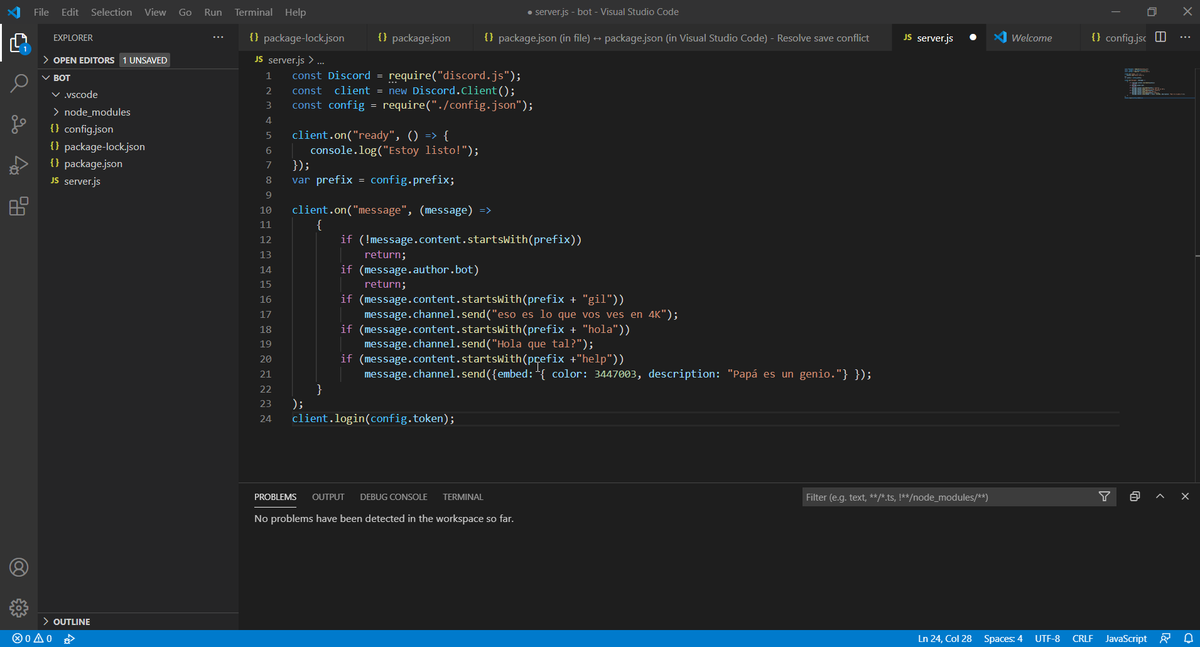Click the VS Code logo icon
The image size is (1200, 647).
point(14,12)
